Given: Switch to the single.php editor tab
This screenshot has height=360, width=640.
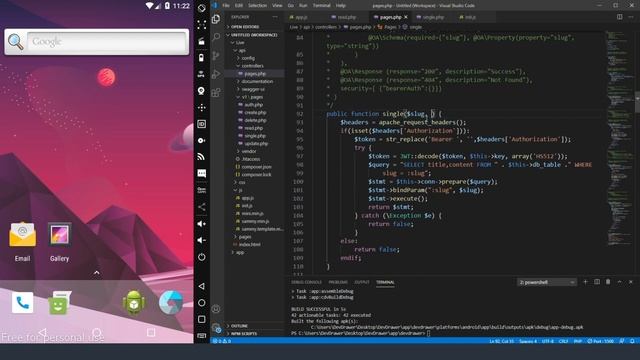Looking at the screenshot, I should [x=433, y=17].
